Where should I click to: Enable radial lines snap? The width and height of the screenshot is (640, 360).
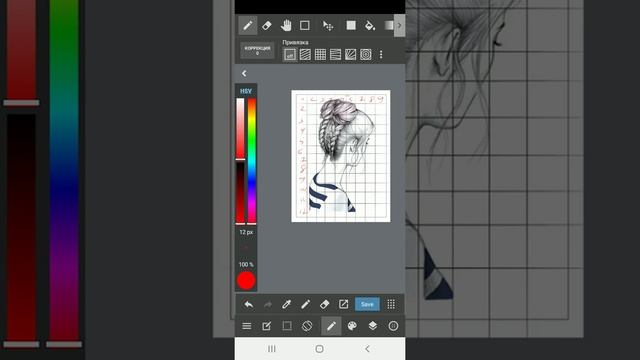[x=351, y=54]
